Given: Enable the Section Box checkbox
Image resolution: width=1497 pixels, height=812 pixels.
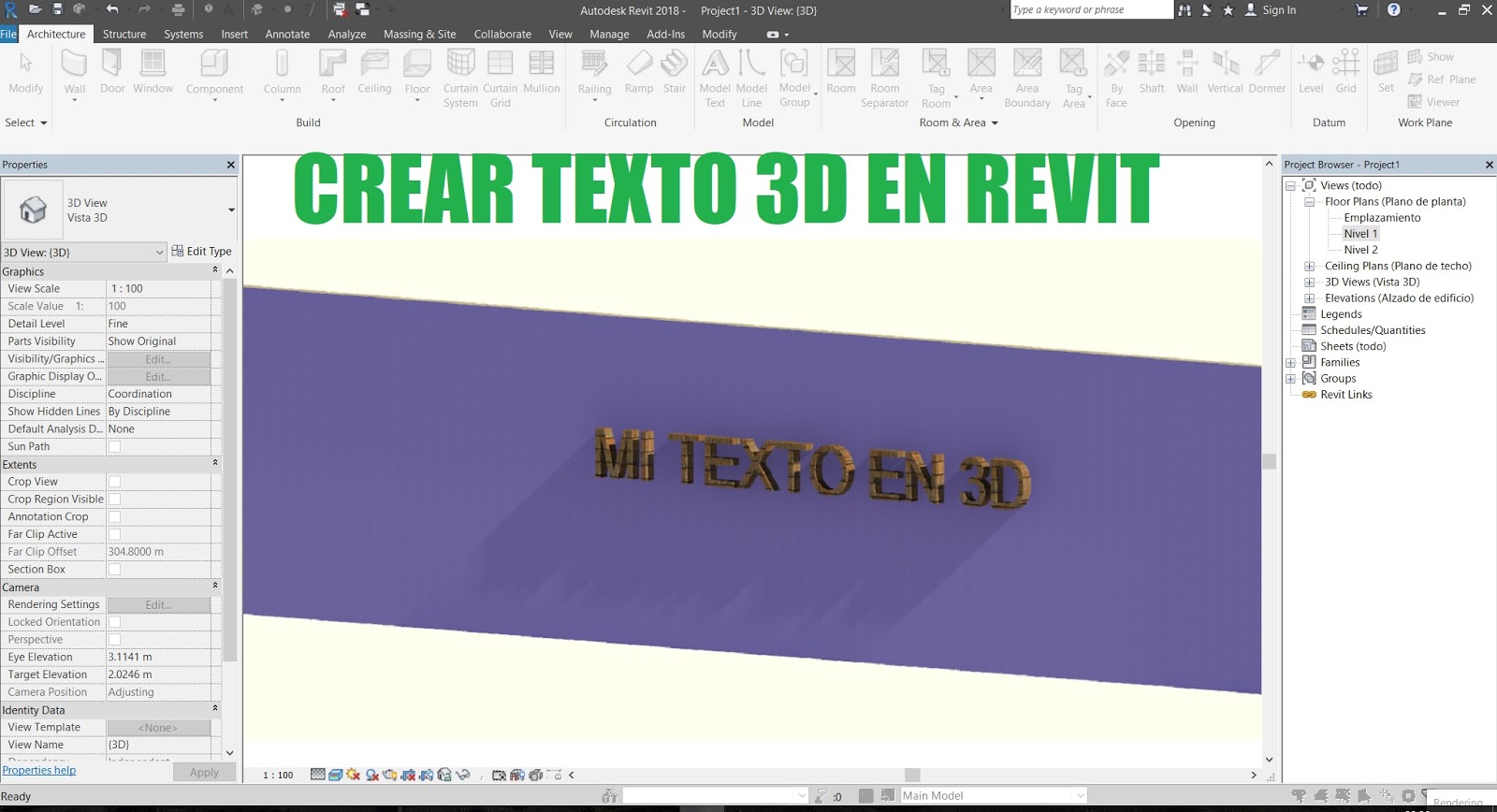Looking at the screenshot, I should (x=114, y=570).
